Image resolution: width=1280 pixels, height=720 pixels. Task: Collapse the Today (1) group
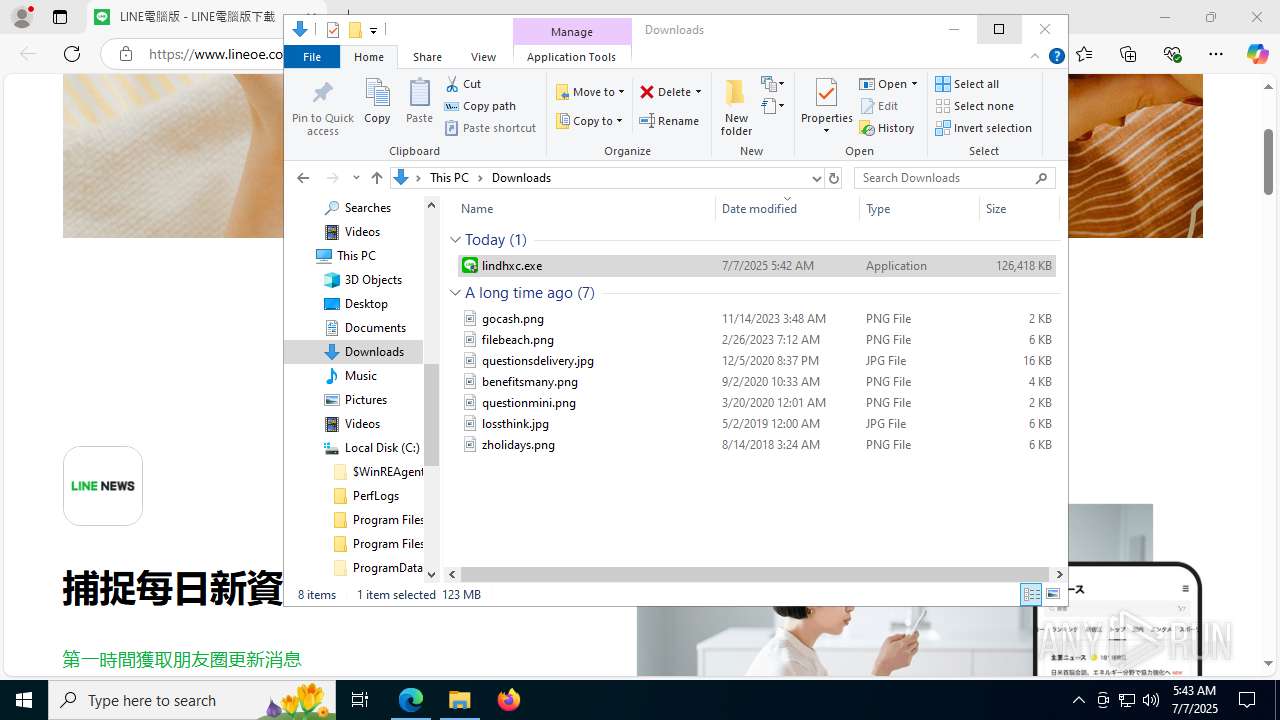click(455, 240)
